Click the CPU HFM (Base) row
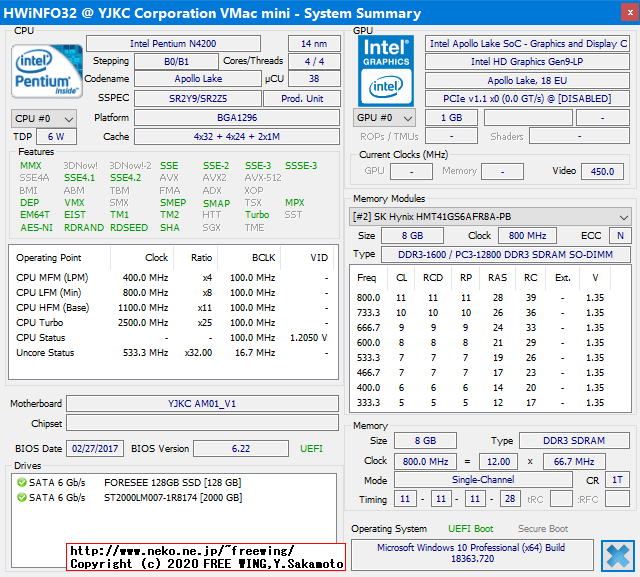The height and width of the screenshot is (577, 640). click(172, 308)
